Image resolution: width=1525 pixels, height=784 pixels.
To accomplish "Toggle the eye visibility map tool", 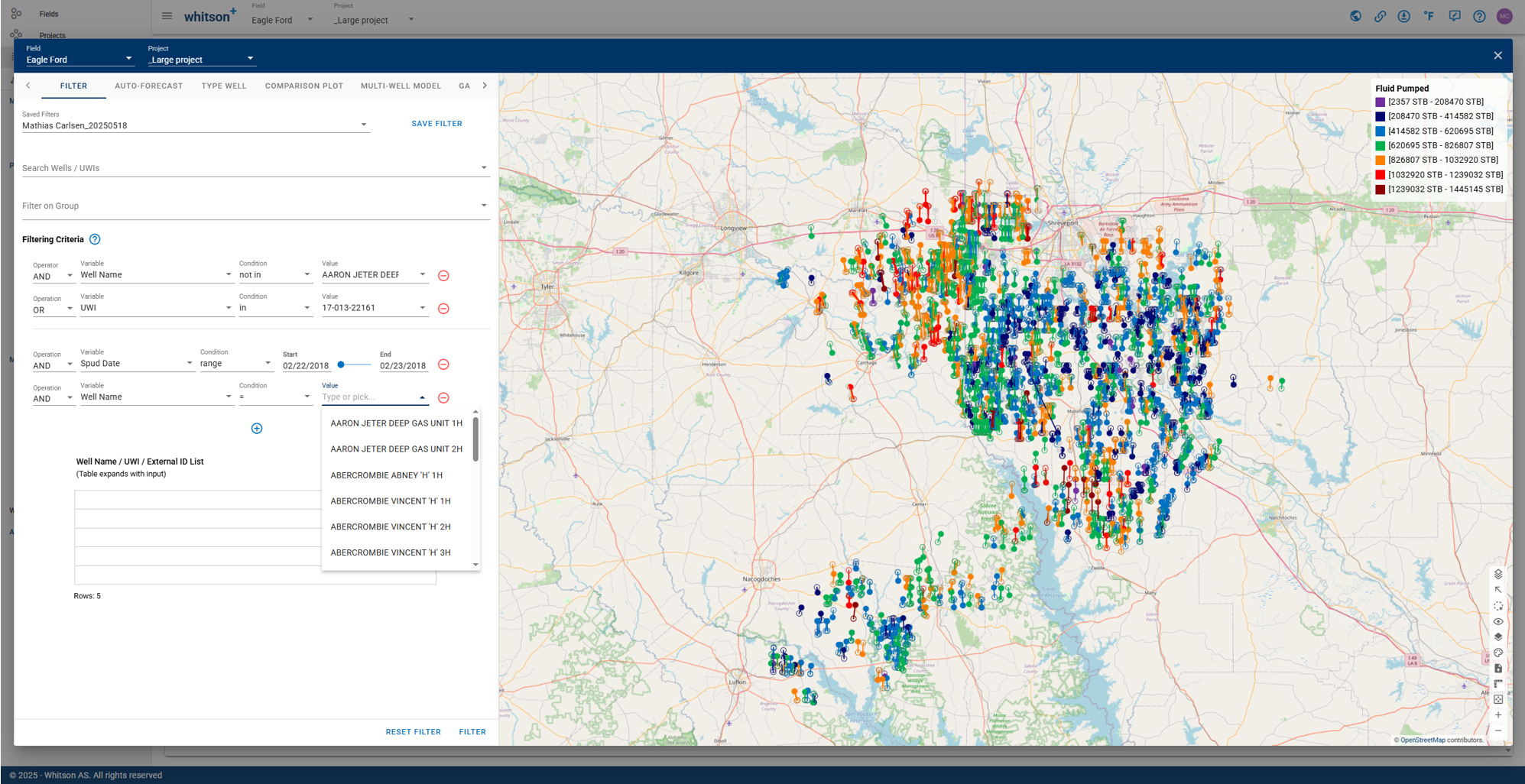I will click(1498, 621).
